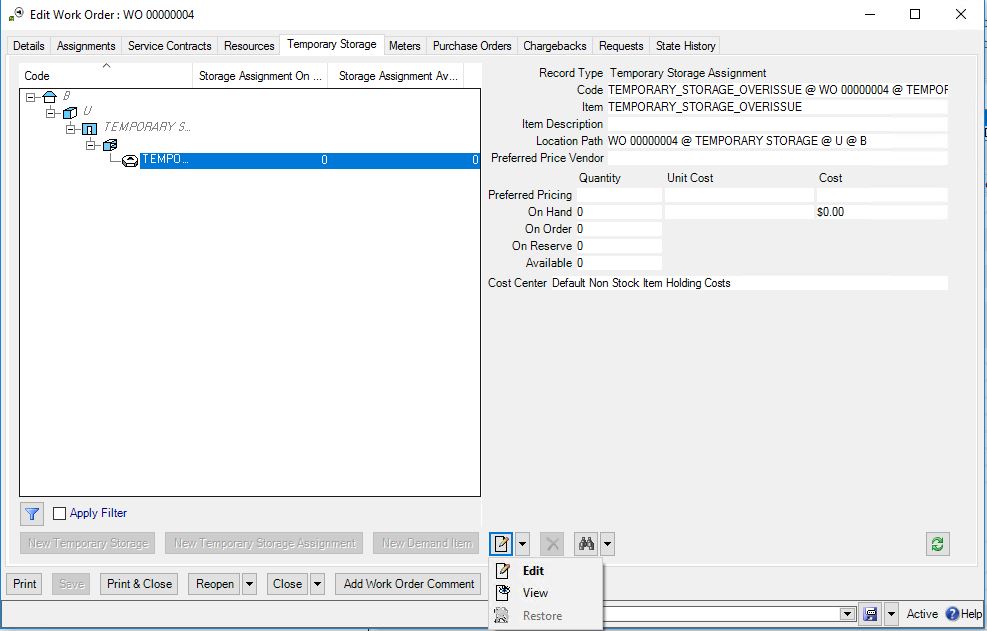Open the status bar combo box arrow
987x631 pixels.
coord(847,614)
